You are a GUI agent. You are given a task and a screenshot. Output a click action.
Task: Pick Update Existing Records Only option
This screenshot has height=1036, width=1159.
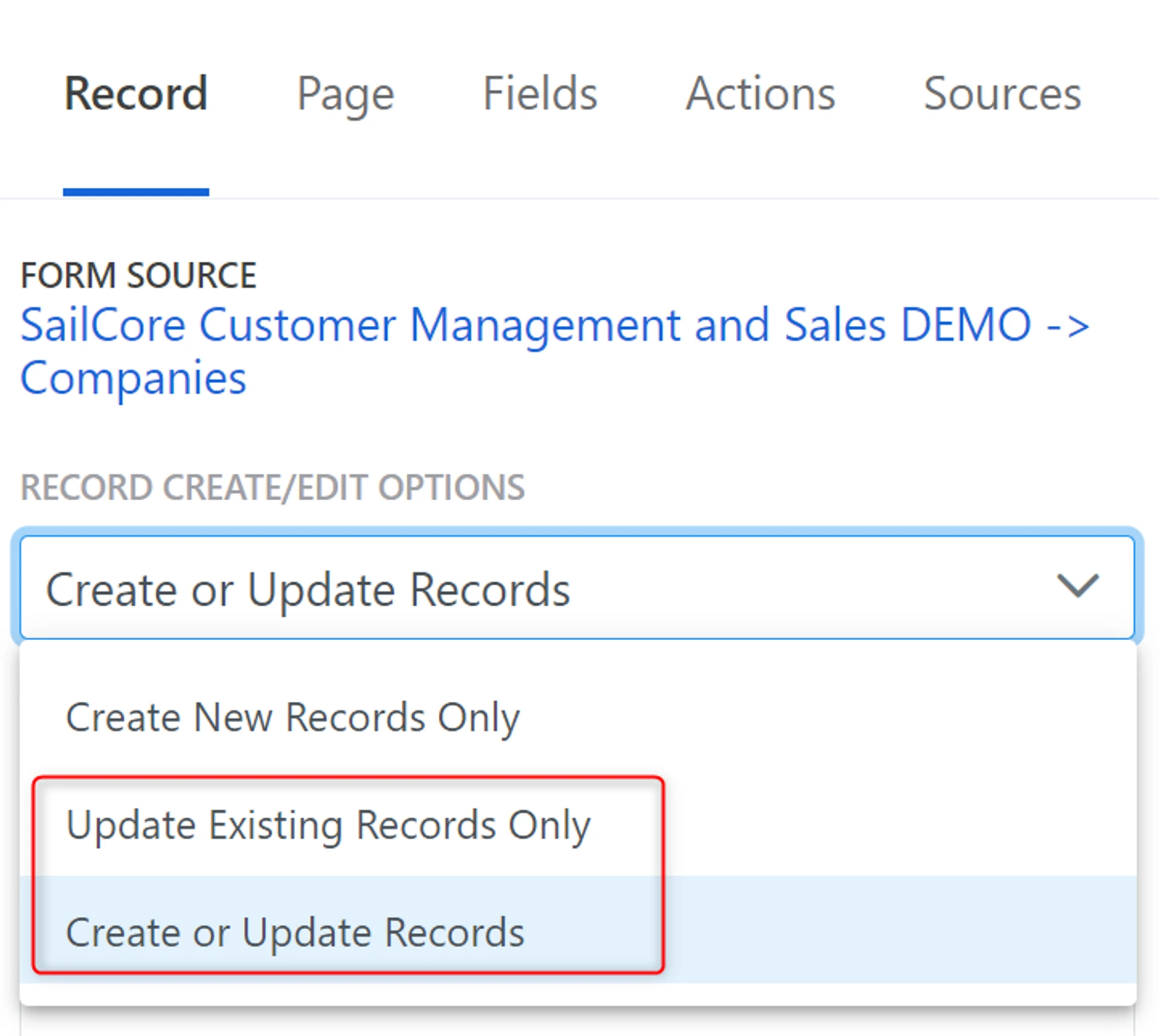[x=328, y=825]
